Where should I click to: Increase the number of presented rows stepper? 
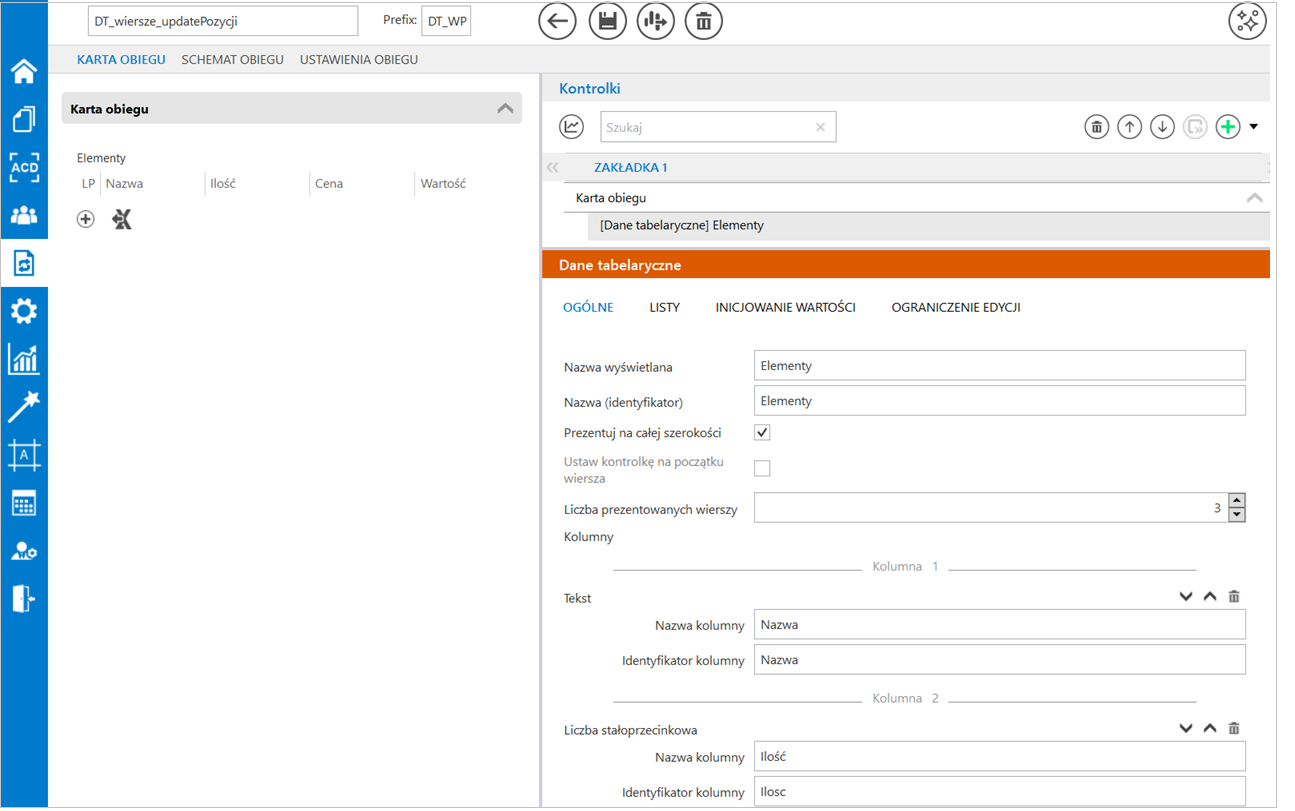coord(1237,501)
